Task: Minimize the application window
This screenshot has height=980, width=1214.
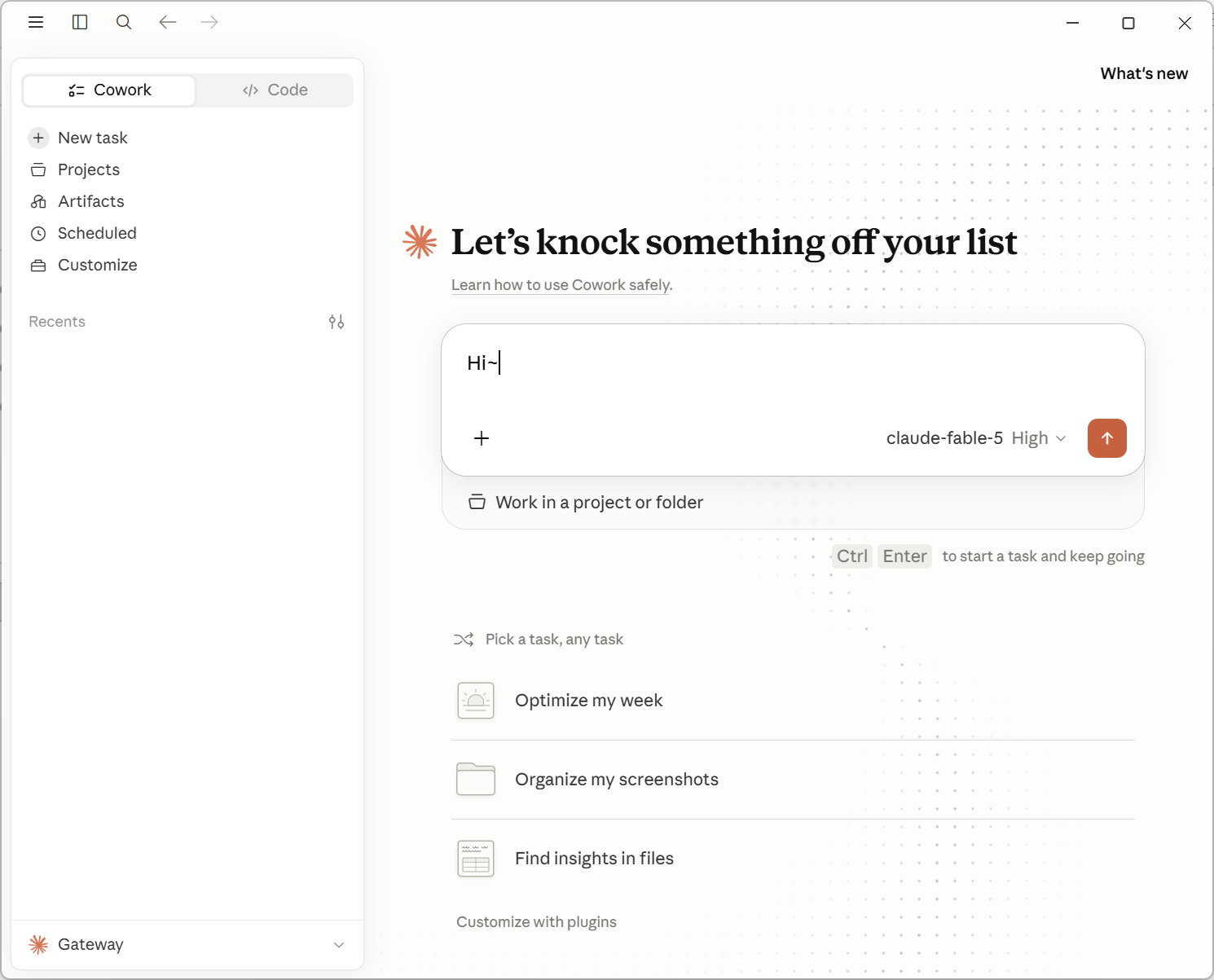Action: tap(1073, 23)
